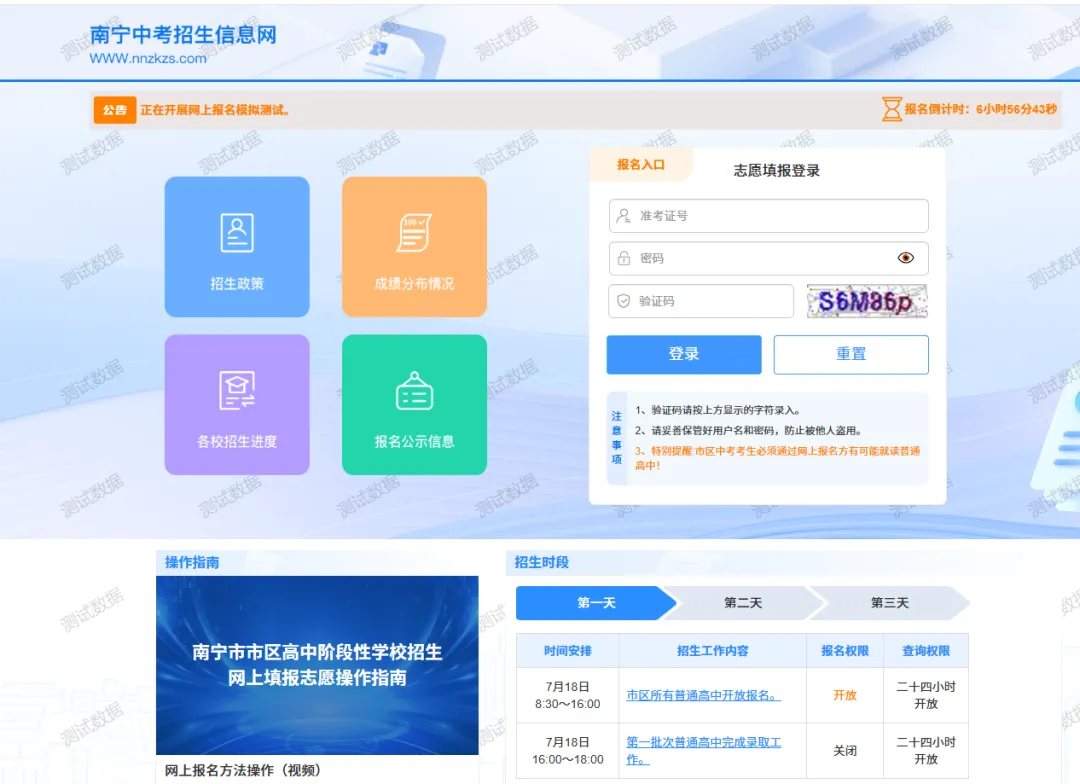Click the 7月18日 8:30～16:00 time cell
The image size is (1080, 784).
pos(568,695)
